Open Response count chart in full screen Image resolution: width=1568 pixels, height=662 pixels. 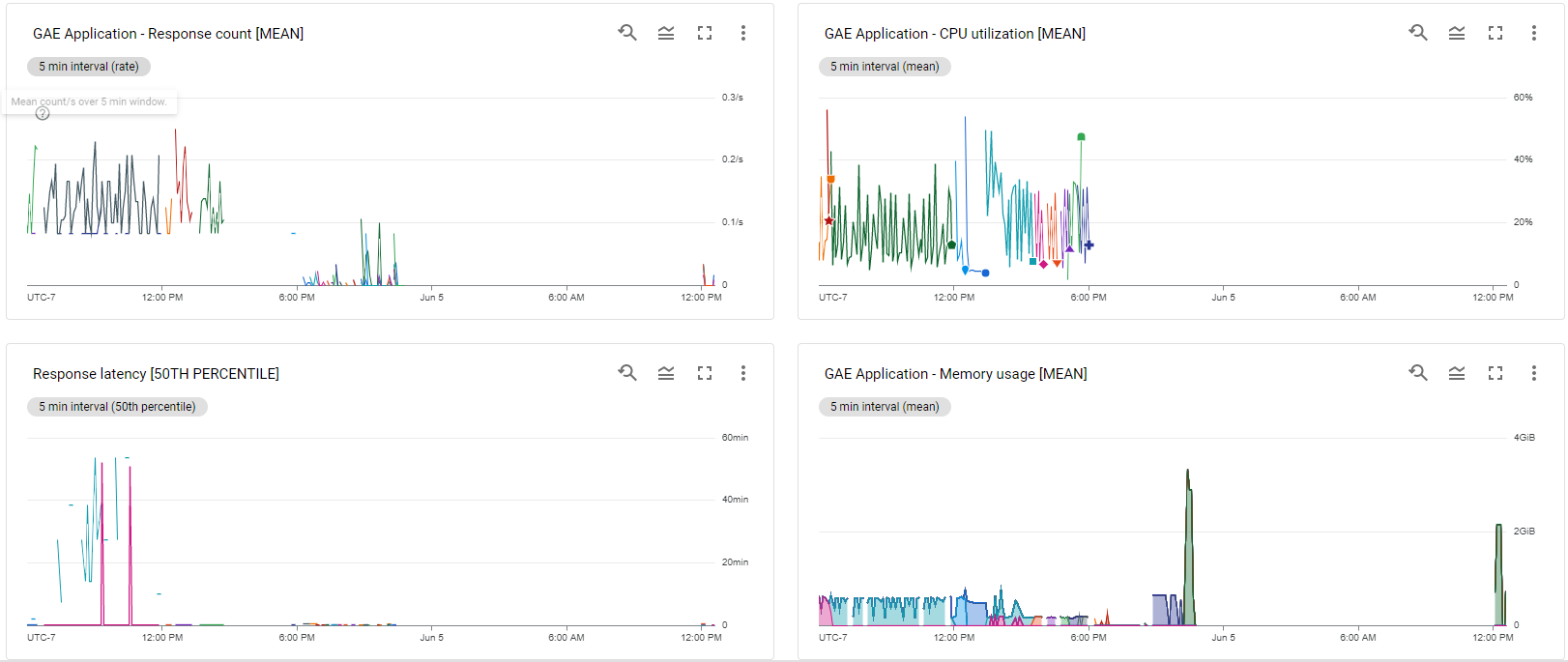[x=705, y=33]
